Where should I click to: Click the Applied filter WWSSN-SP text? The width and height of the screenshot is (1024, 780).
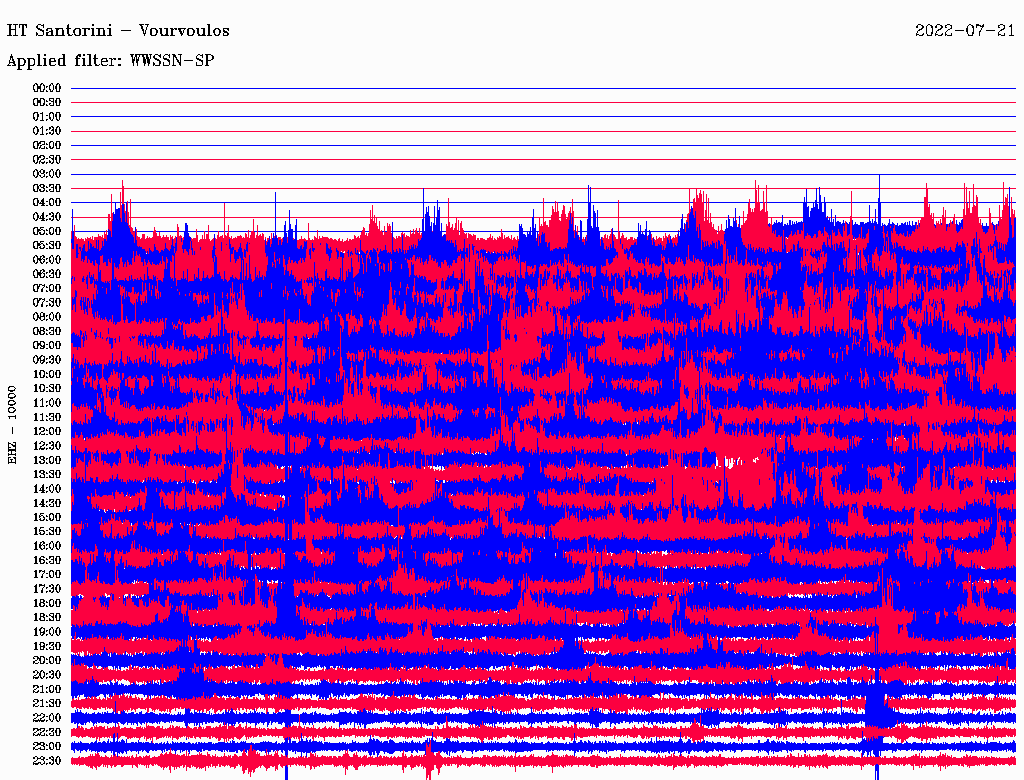pos(111,61)
